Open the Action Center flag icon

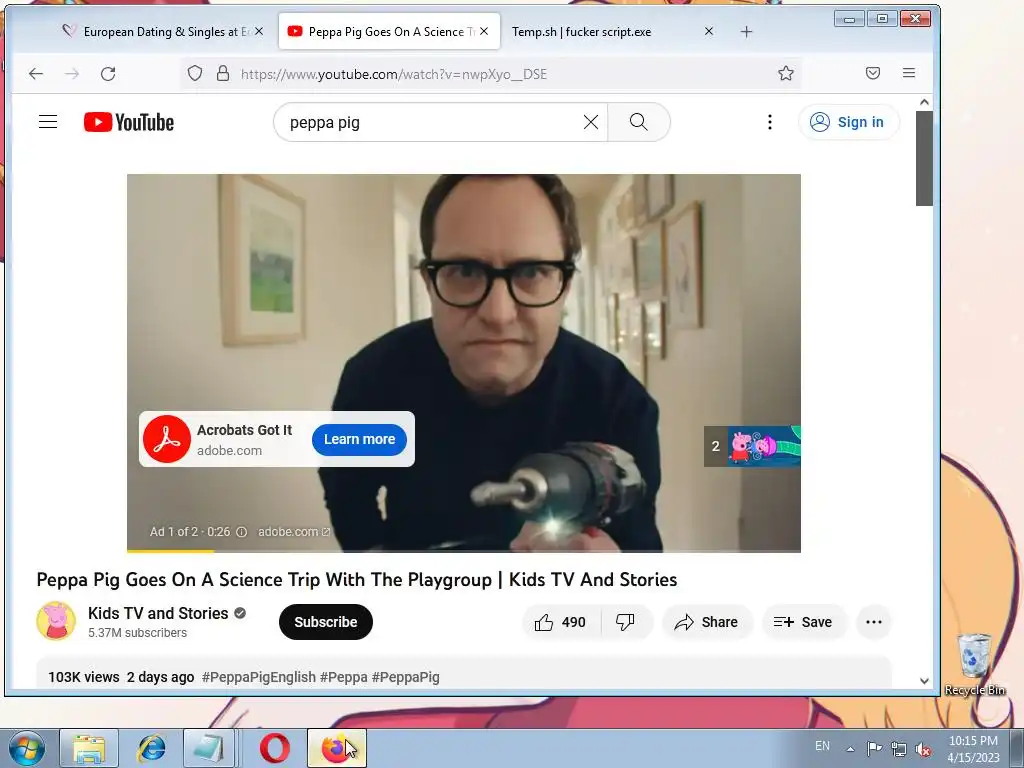tap(874, 748)
